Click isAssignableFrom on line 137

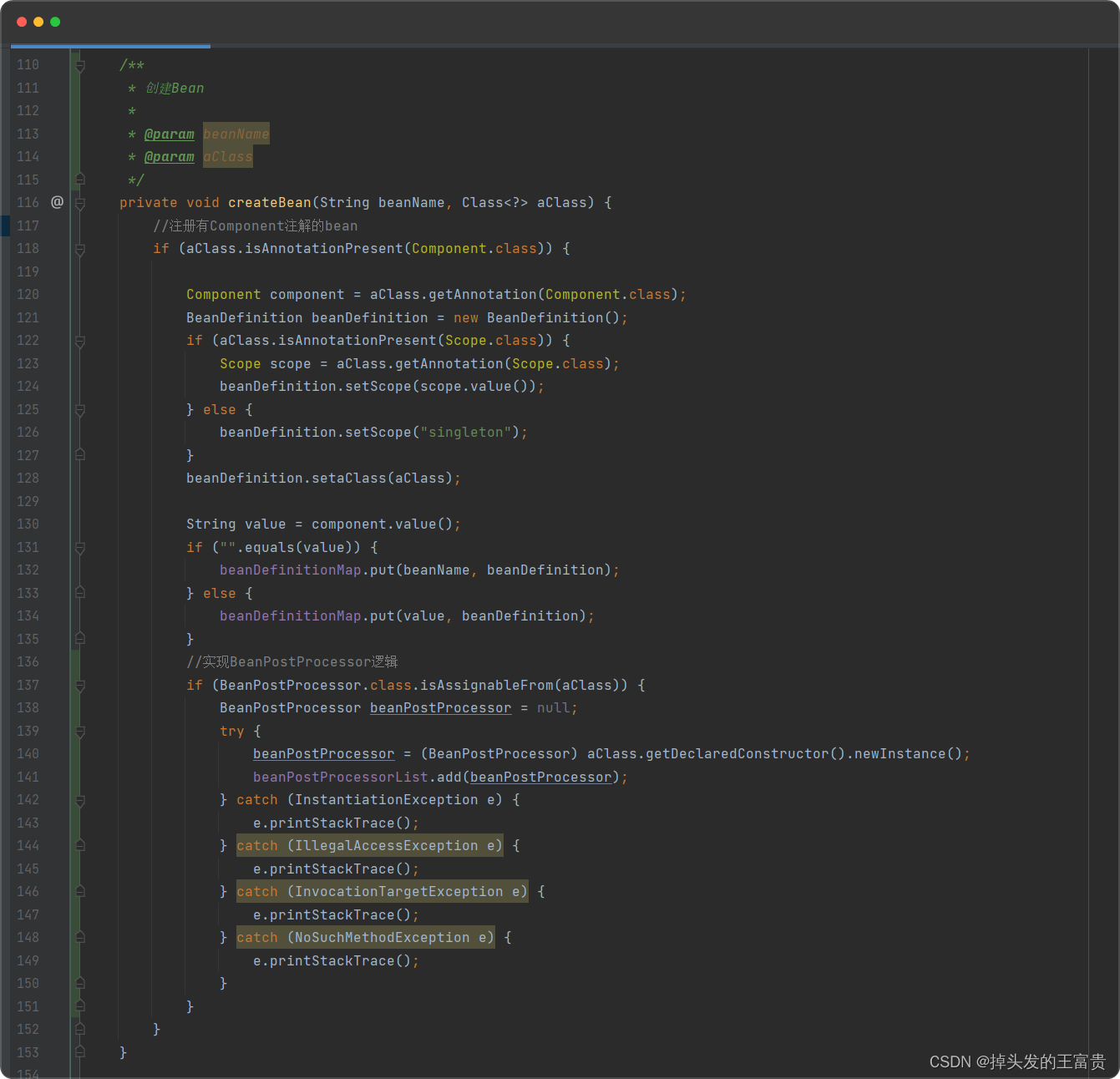[x=487, y=686]
